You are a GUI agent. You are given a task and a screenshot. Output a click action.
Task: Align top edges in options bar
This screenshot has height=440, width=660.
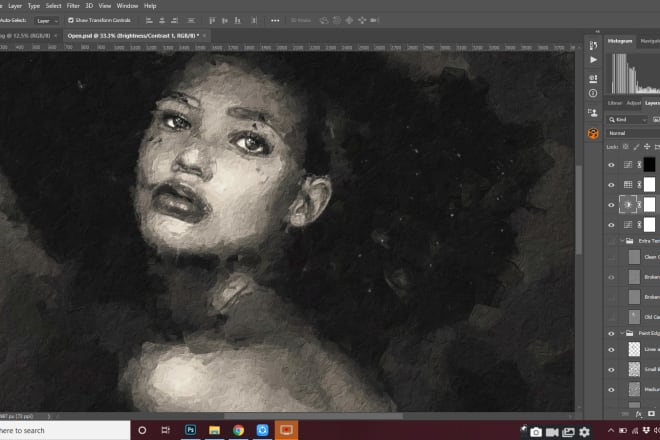(212, 20)
